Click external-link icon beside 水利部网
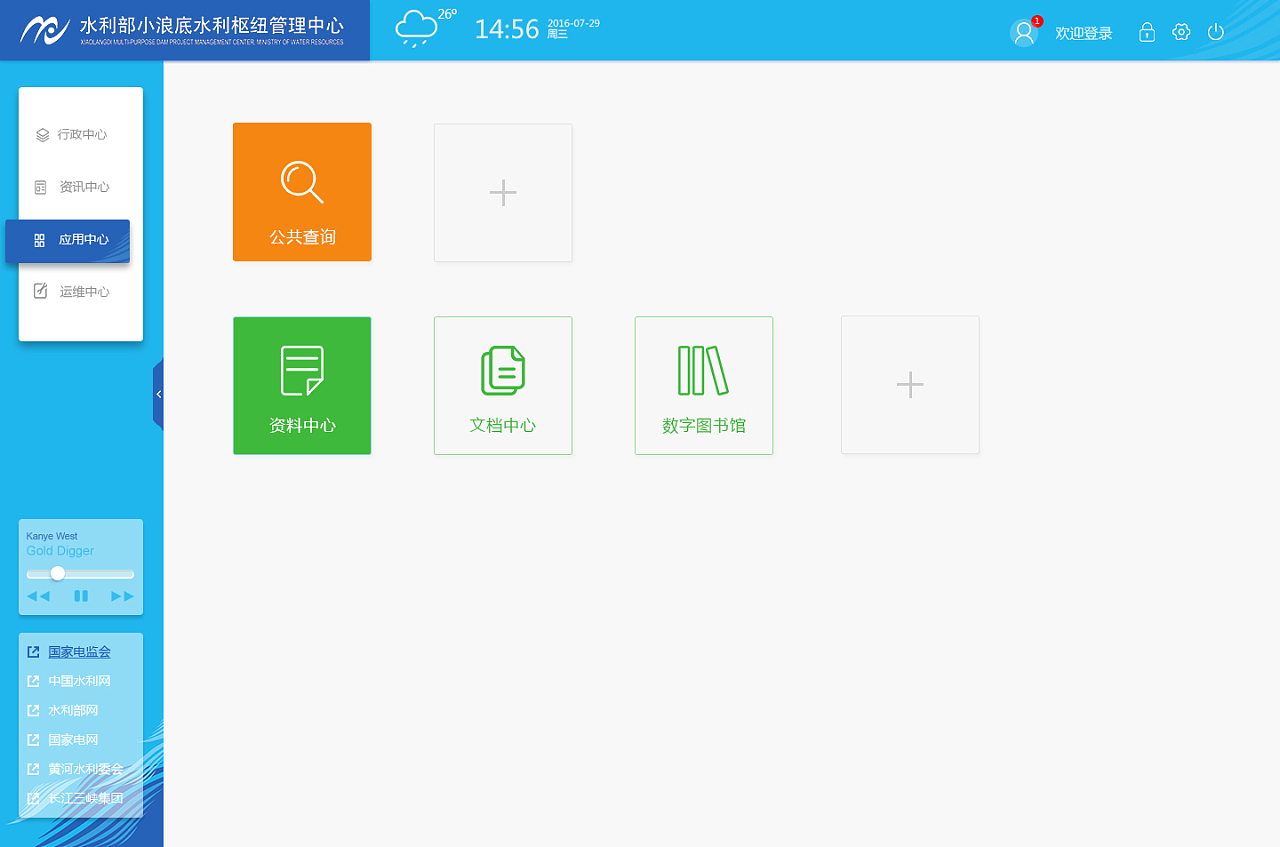 click(x=33, y=711)
